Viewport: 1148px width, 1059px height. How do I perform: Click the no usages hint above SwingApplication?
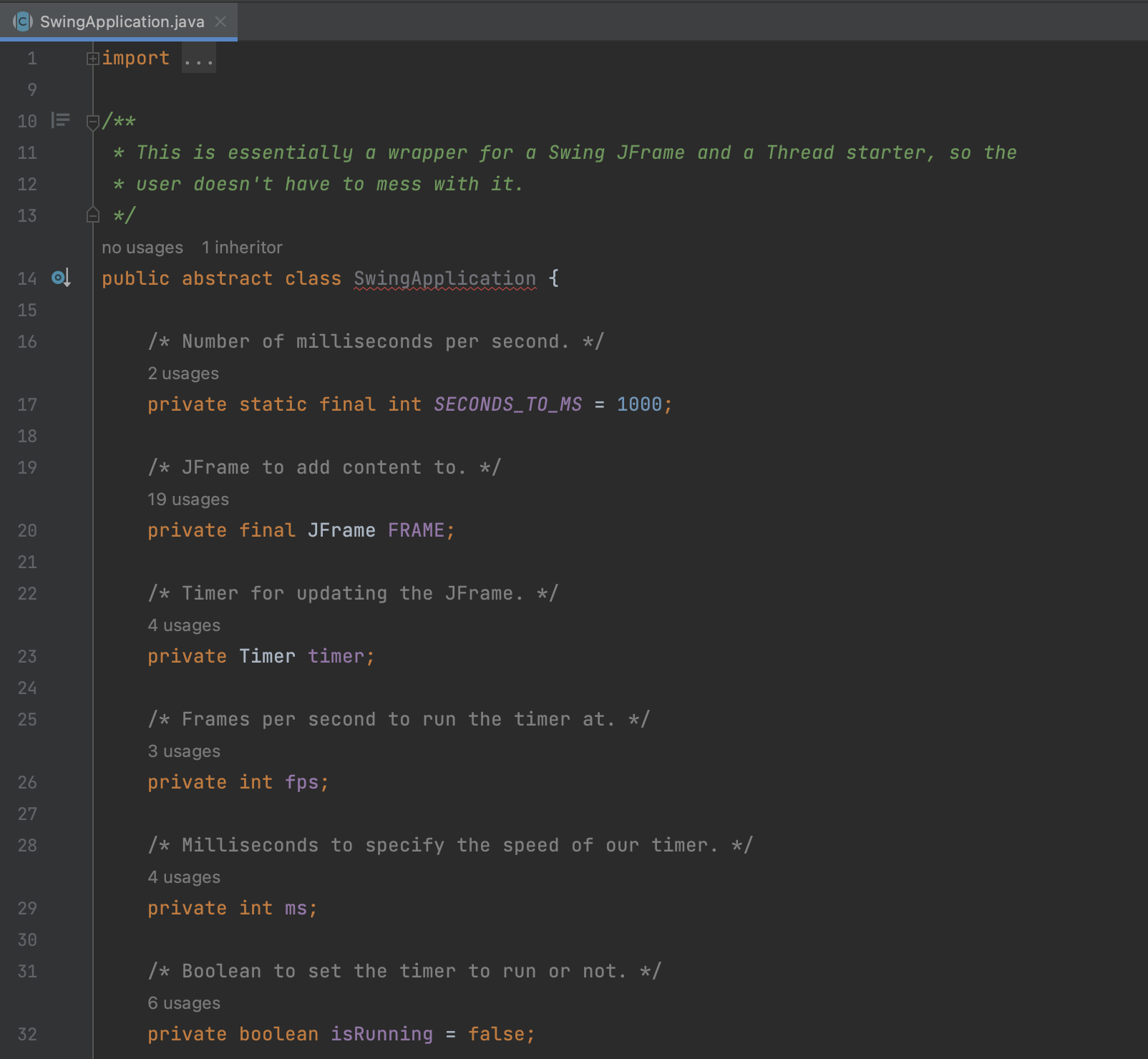(142, 247)
